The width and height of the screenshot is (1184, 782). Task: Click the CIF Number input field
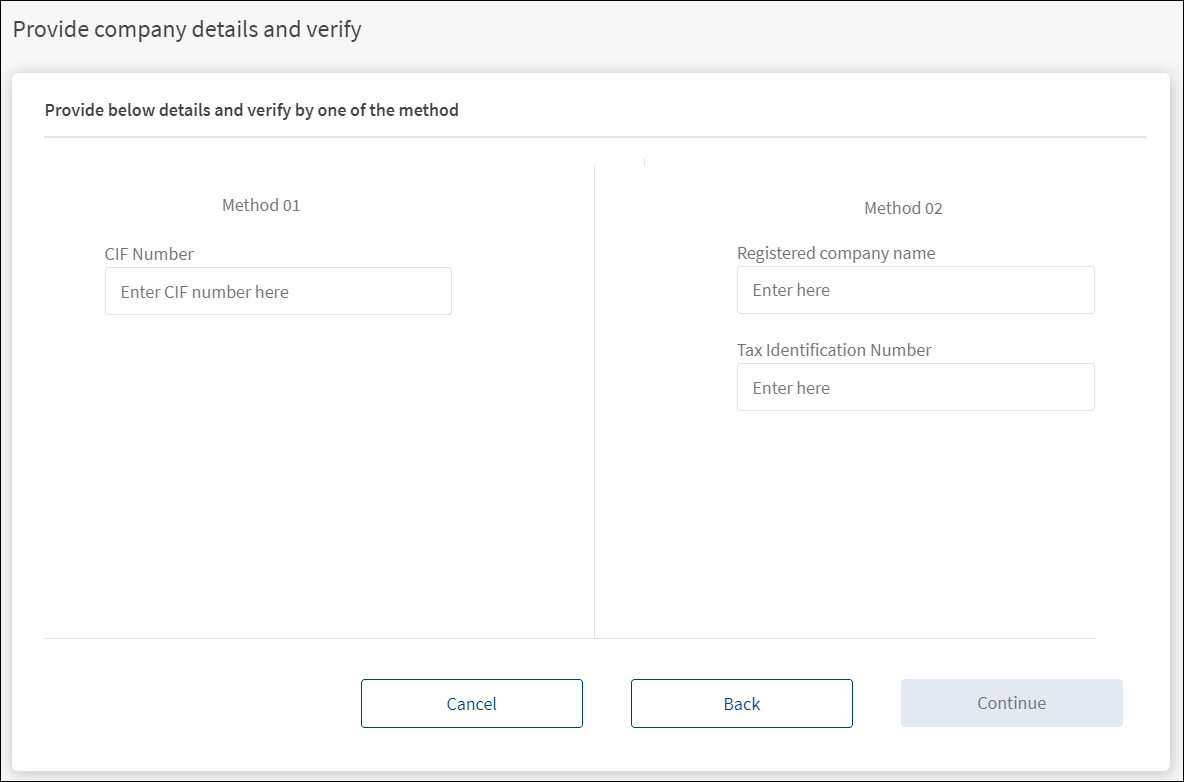(x=278, y=291)
